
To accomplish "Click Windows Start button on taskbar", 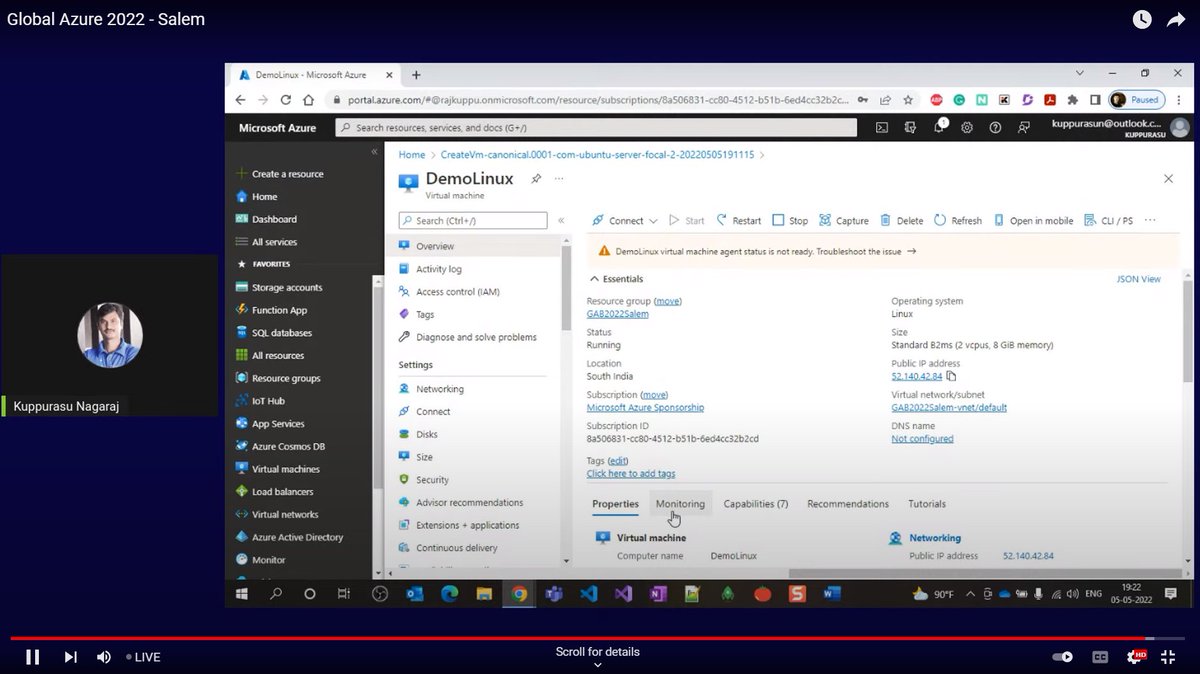I will [x=242, y=593].
